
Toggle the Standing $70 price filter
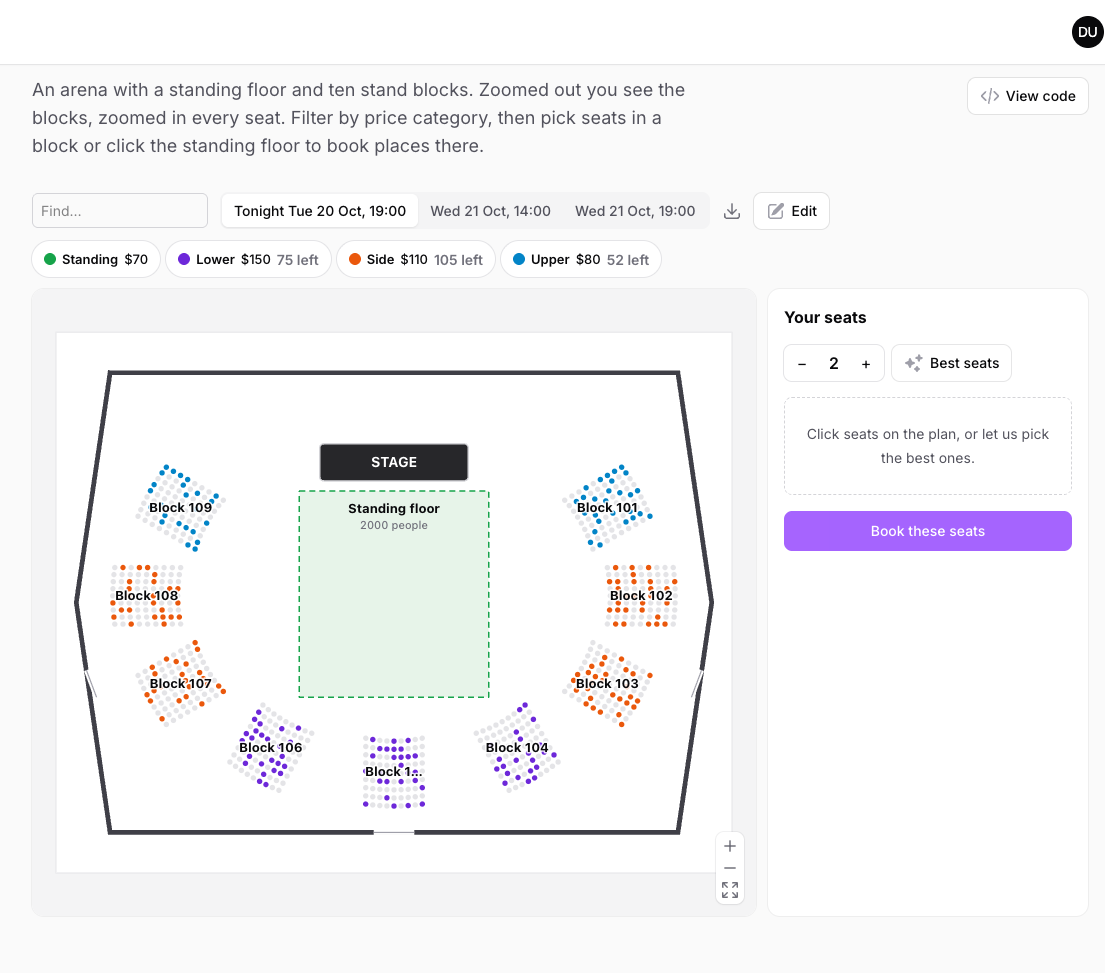coord(96,259)
